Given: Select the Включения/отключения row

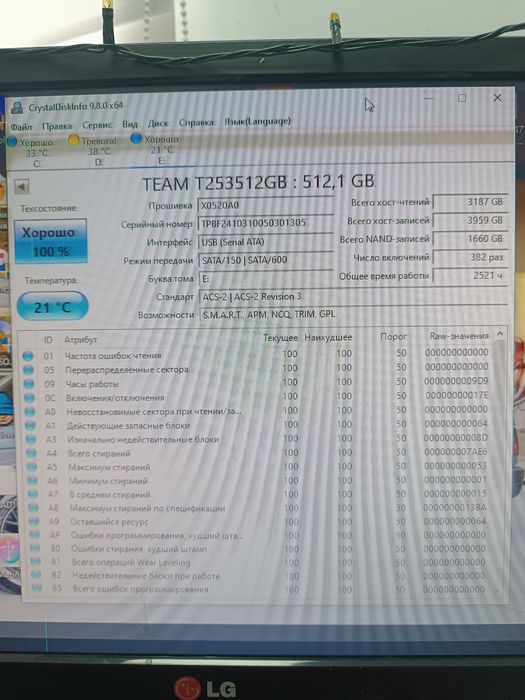Looking at the screenshot, I should point(256,396).
